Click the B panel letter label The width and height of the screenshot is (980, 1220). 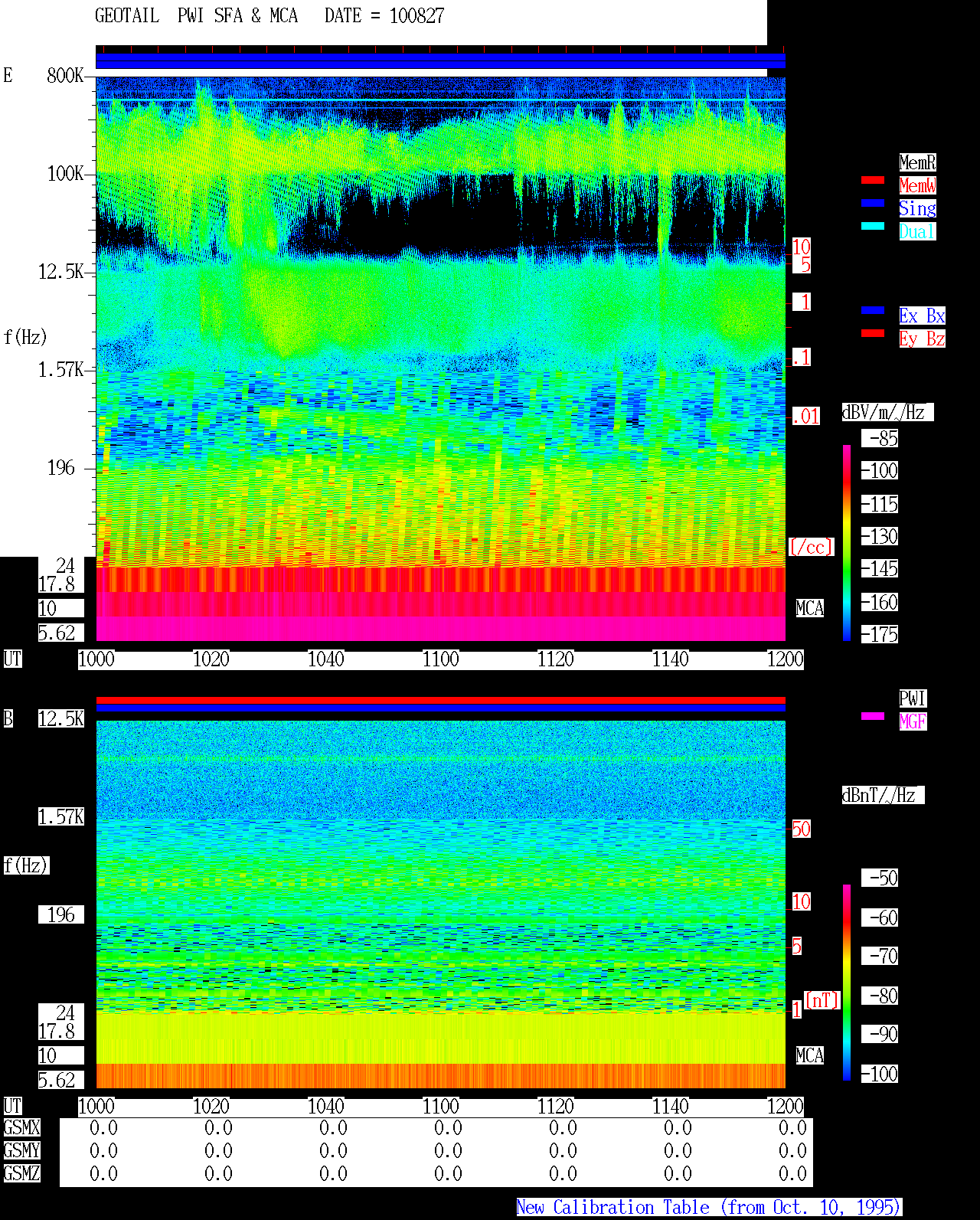[8, 718]
